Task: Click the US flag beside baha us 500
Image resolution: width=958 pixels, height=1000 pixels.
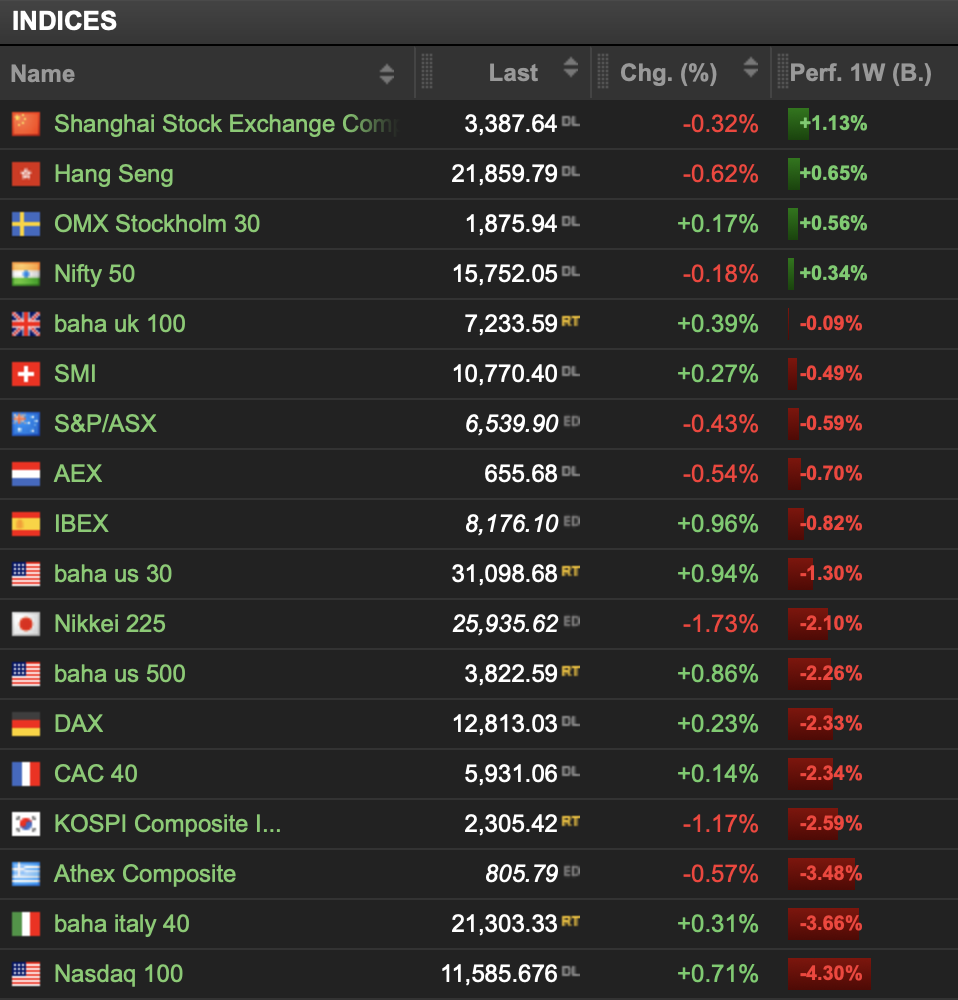Action: point(26,673)
